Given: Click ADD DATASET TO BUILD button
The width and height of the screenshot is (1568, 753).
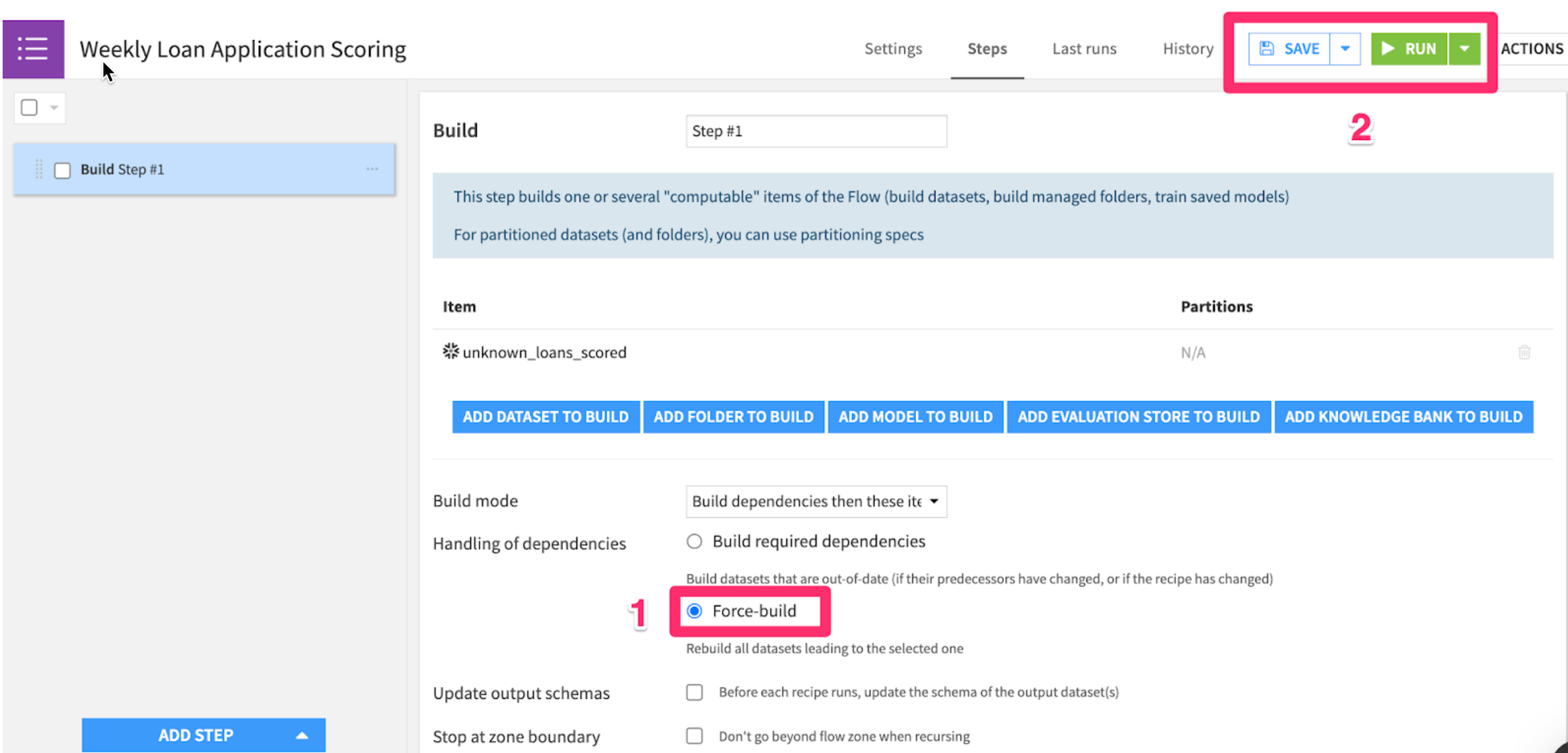Looking at the screenshot, I should tap(546, 417).
